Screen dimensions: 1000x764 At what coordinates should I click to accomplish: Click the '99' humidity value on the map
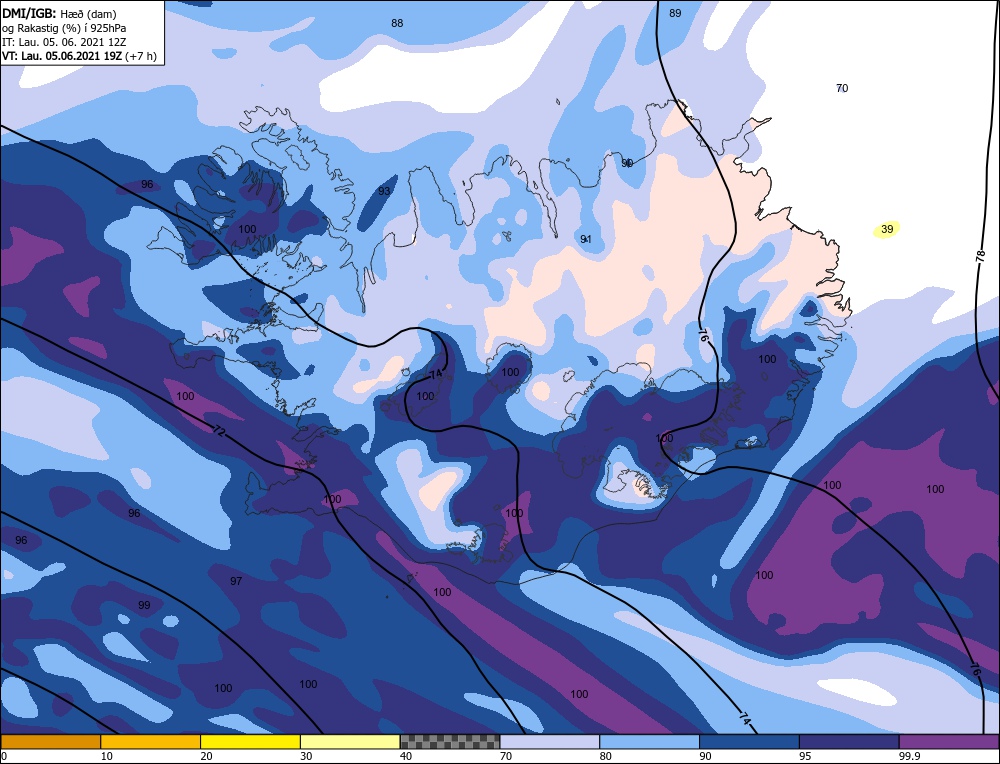pyautogui.click(x=144, y=605)
